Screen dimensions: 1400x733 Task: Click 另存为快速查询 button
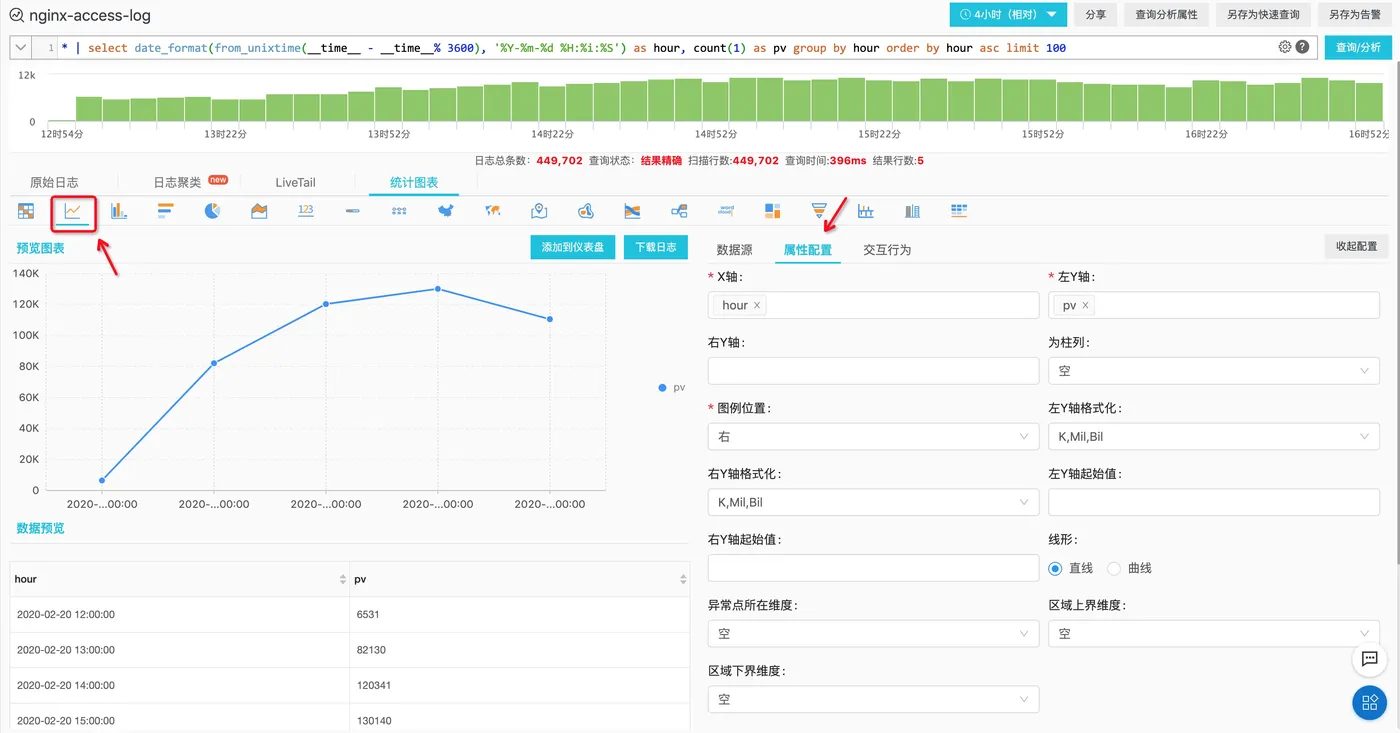point(1263,15)
